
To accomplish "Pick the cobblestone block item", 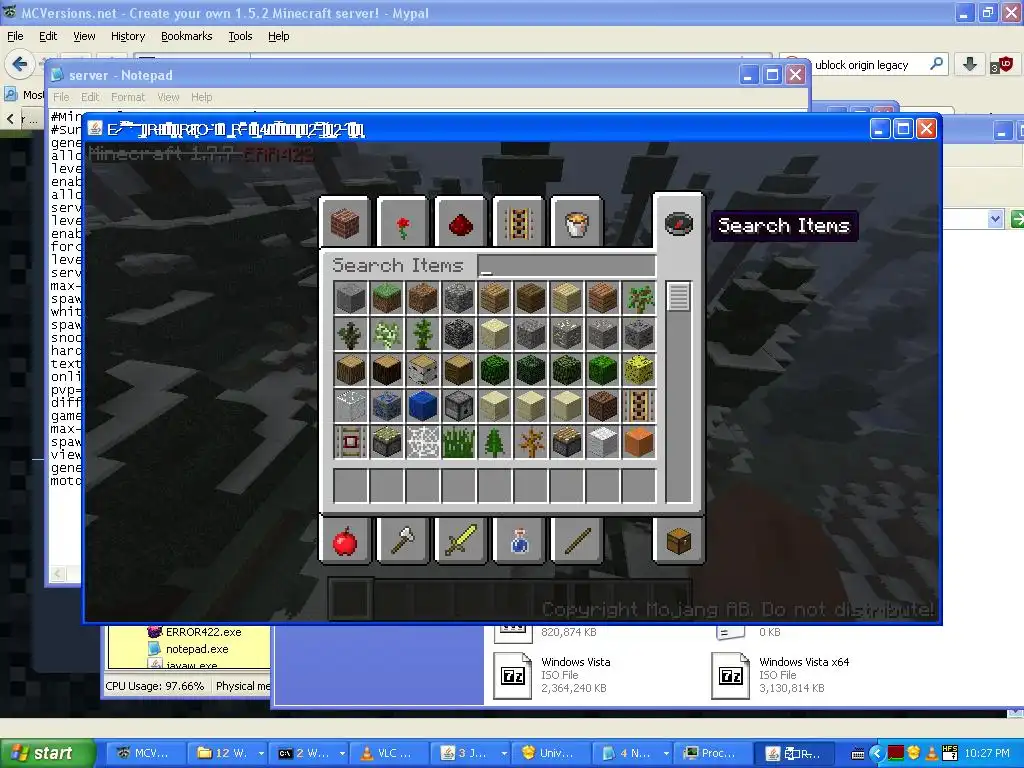I will point(458,298).
